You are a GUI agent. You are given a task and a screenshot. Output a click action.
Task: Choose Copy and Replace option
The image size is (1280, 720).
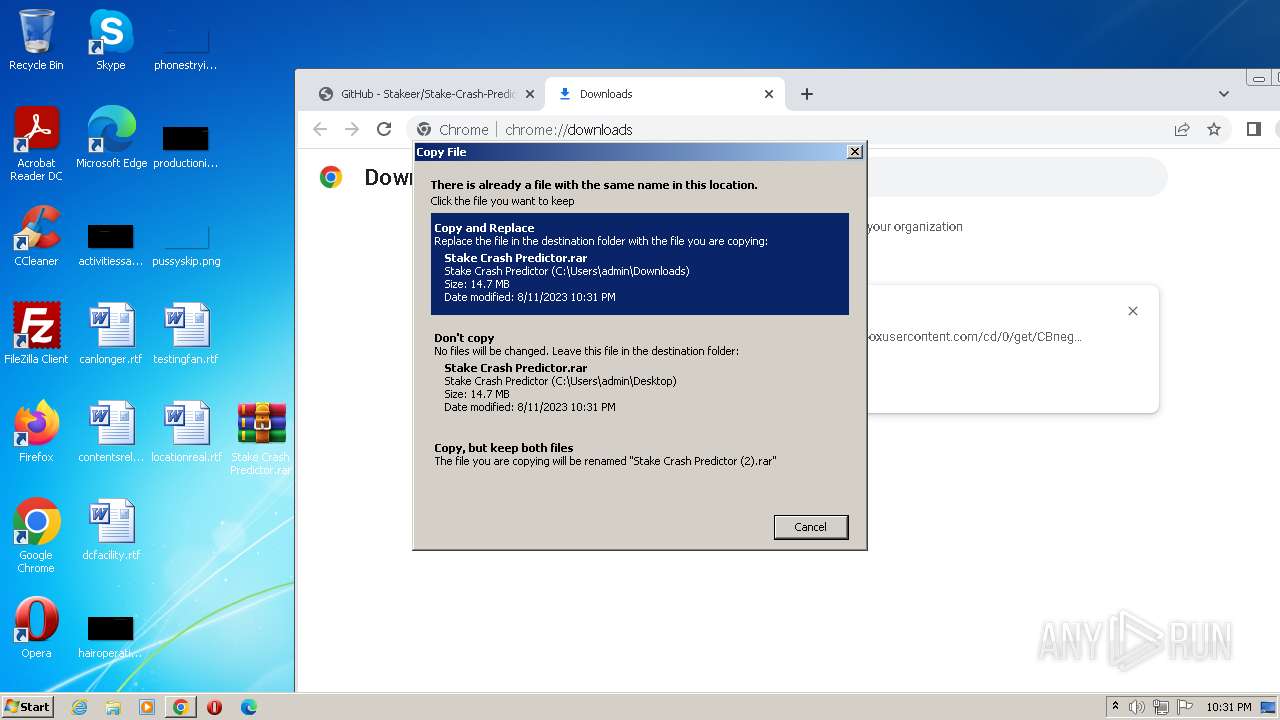pyautogui.click(x=640, y=264)
